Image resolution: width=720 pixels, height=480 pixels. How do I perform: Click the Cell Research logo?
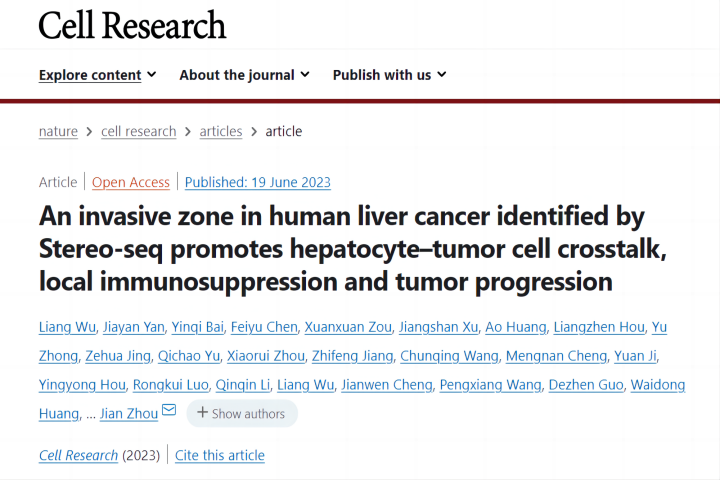click(132, 25)
